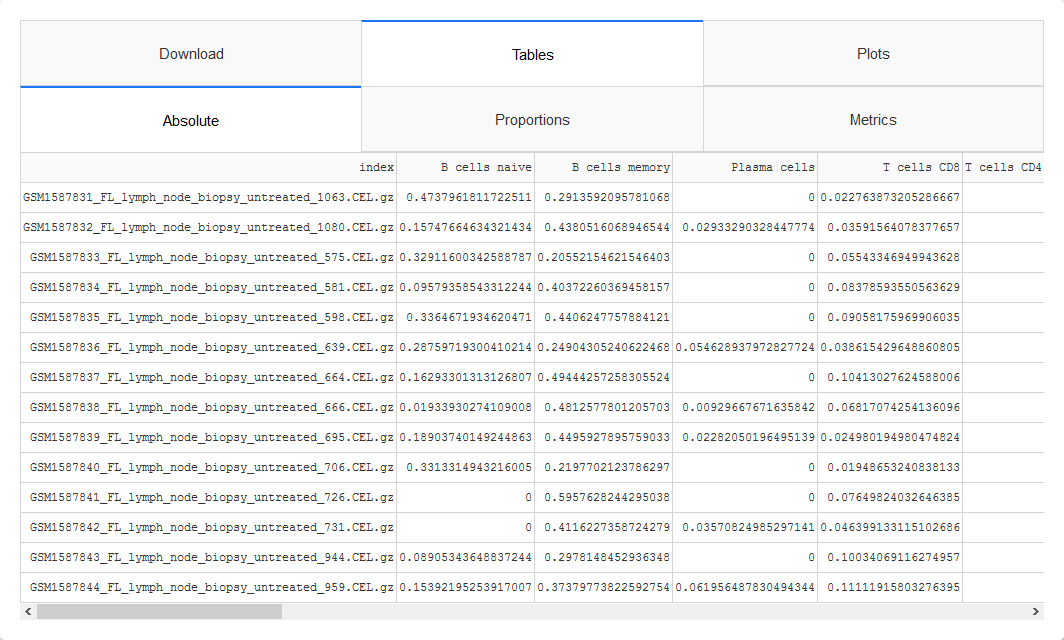
Task: Select the Tables tab
Action: coord(532,54)
